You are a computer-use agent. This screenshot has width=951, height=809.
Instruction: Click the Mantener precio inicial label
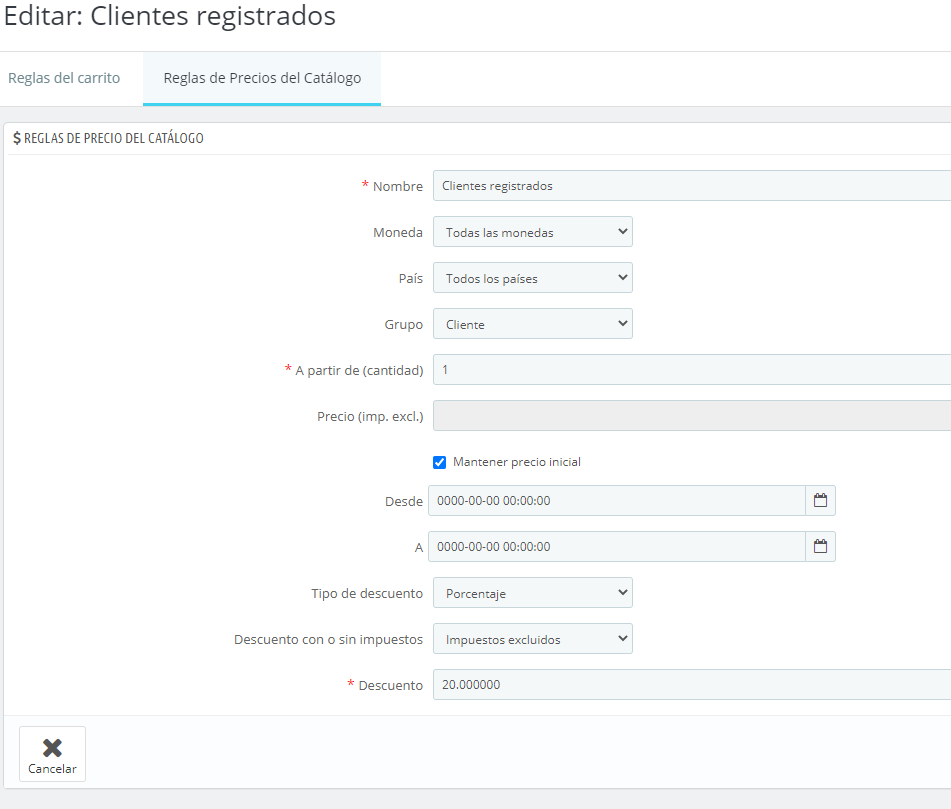pos(516,462)
